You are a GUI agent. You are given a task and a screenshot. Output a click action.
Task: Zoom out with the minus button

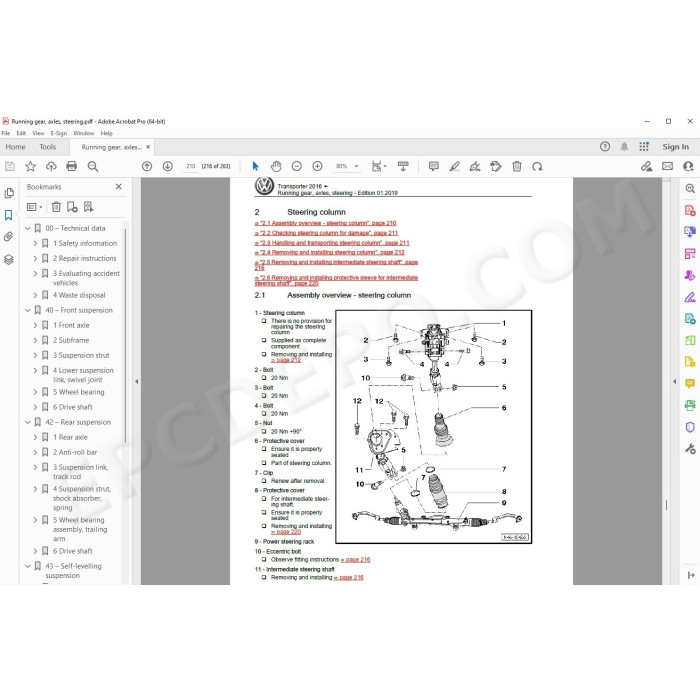(x=296, y=167)
